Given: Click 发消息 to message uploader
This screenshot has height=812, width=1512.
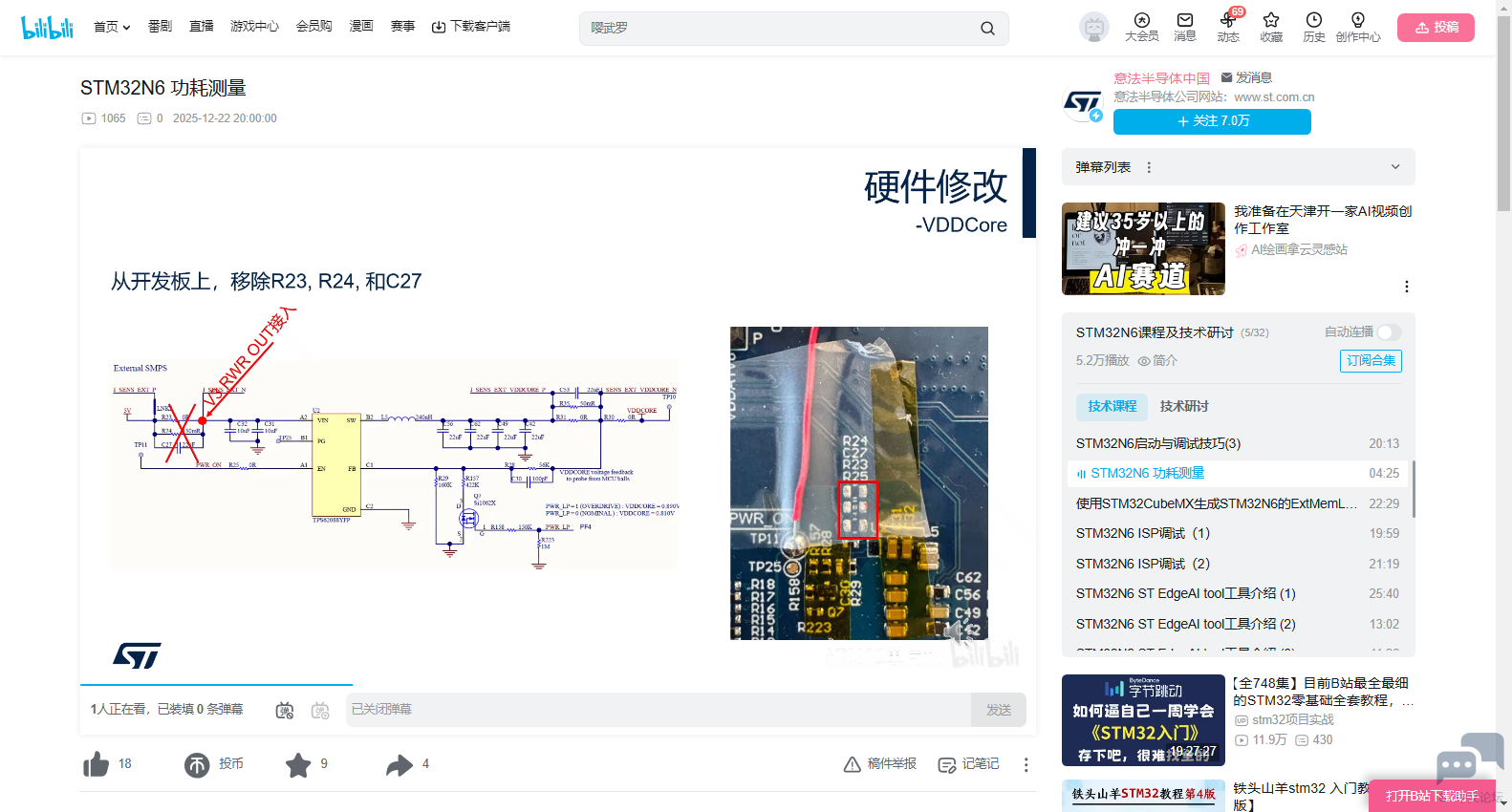Looking at the screenshot, I should click(x=1246, y=77).
